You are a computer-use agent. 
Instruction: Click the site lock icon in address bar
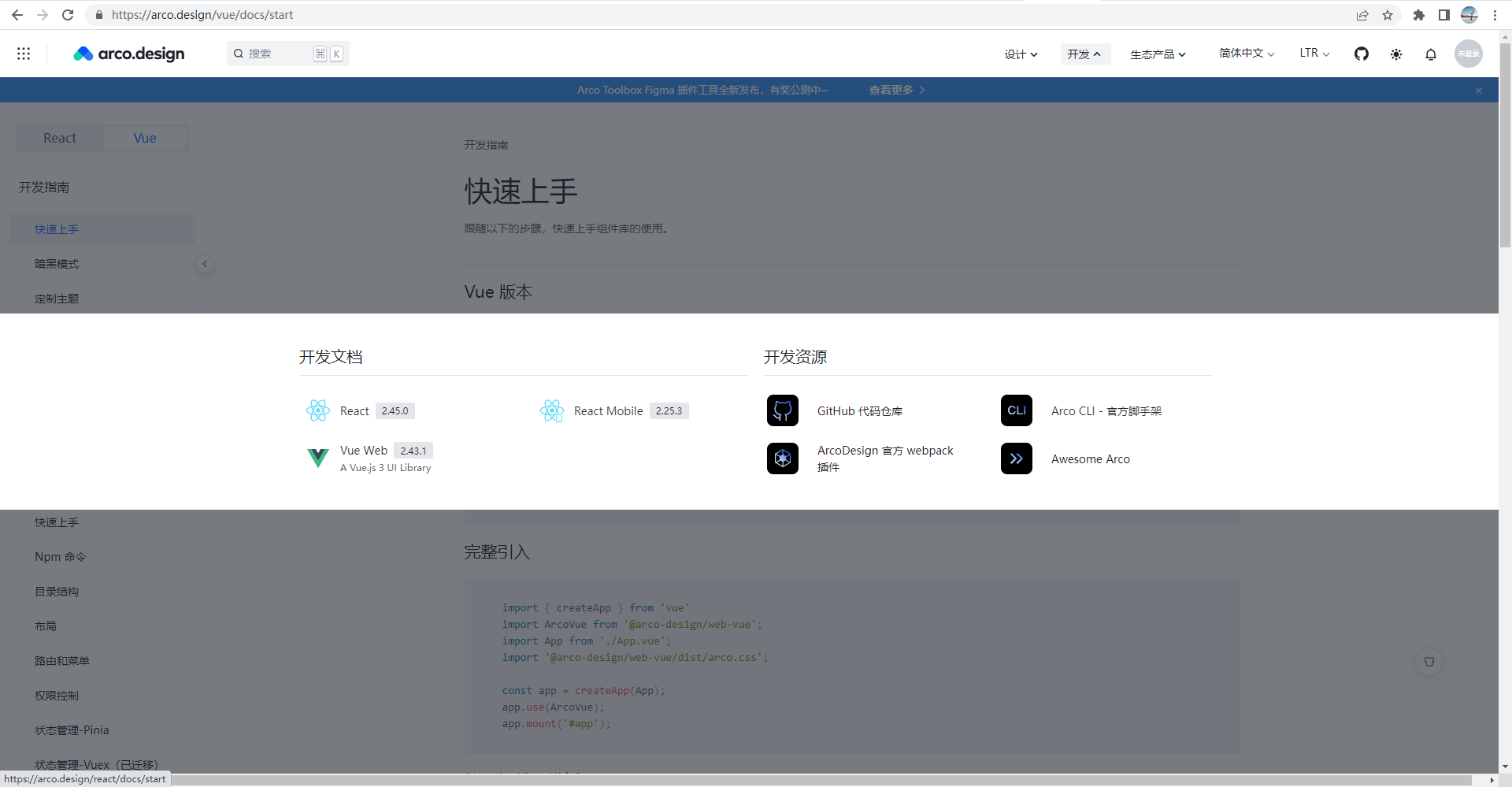pyautogui.click(x=99, y=15)
